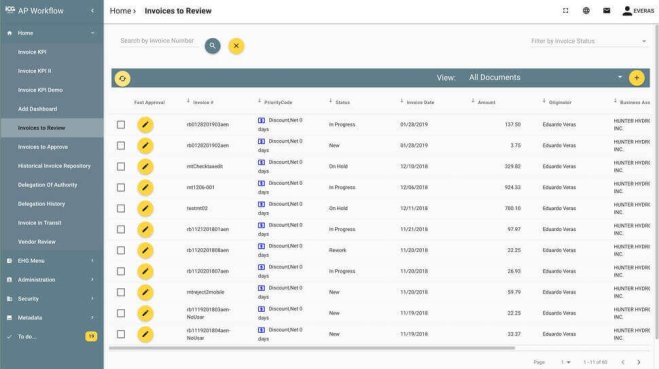The width and height of the screenshot is (659, 369).
Task: Edit invoice mtChecktaxedit with pencil button
Action: coord(145,167)
